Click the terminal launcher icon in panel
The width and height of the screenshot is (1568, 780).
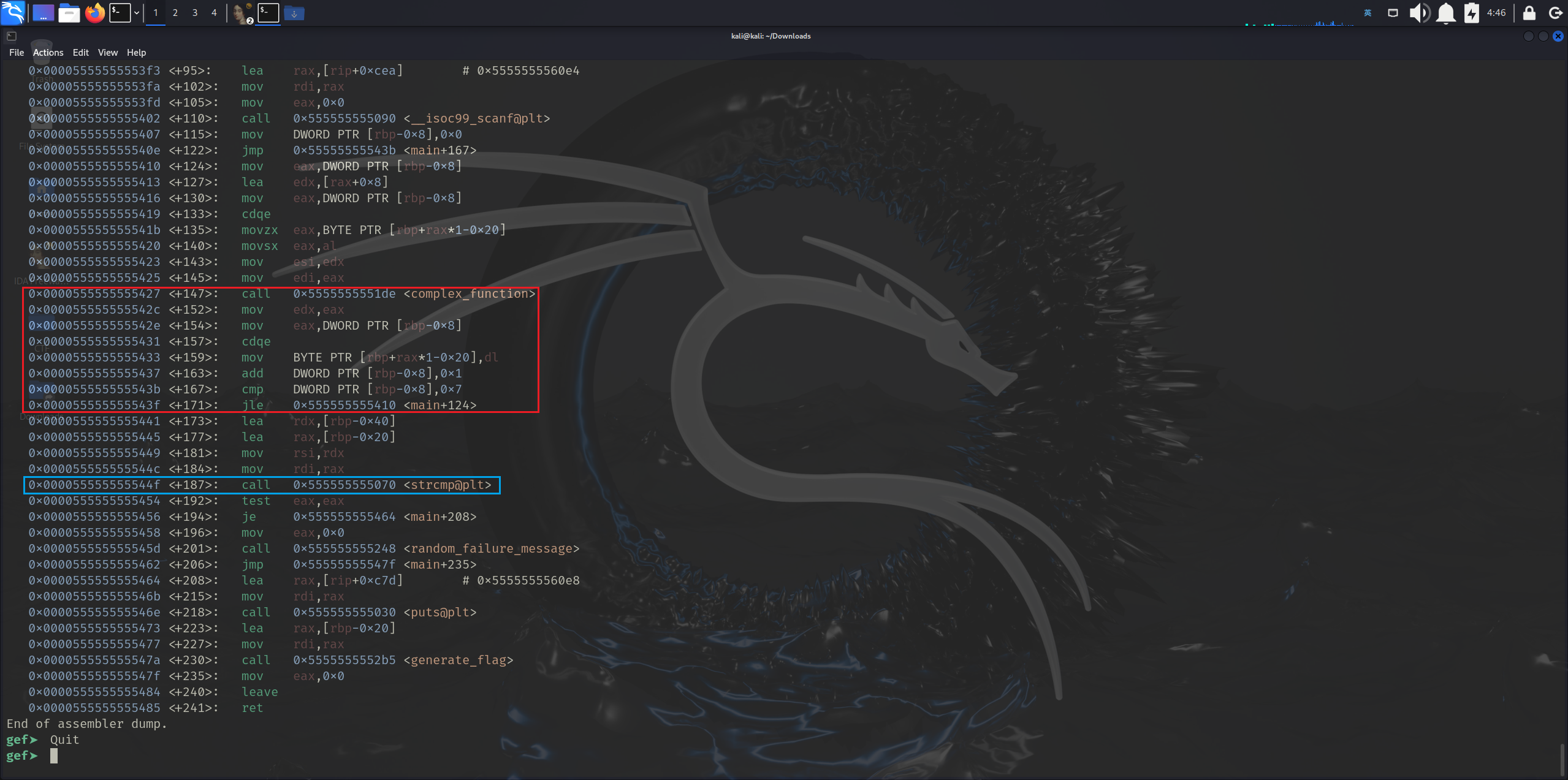[120, 12]
